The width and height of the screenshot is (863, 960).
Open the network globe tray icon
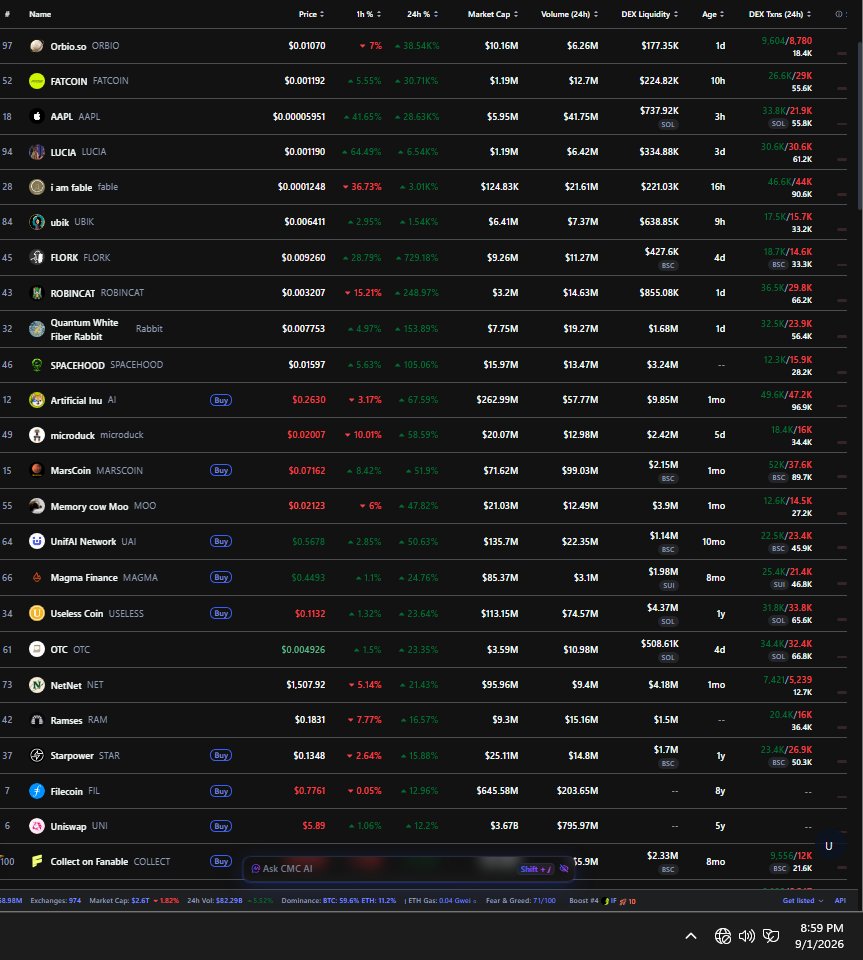pos(723,936)
